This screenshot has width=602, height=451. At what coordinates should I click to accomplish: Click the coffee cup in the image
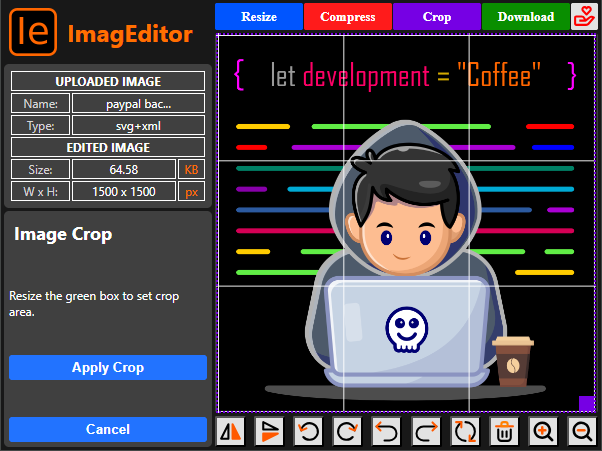click(513, 361)
